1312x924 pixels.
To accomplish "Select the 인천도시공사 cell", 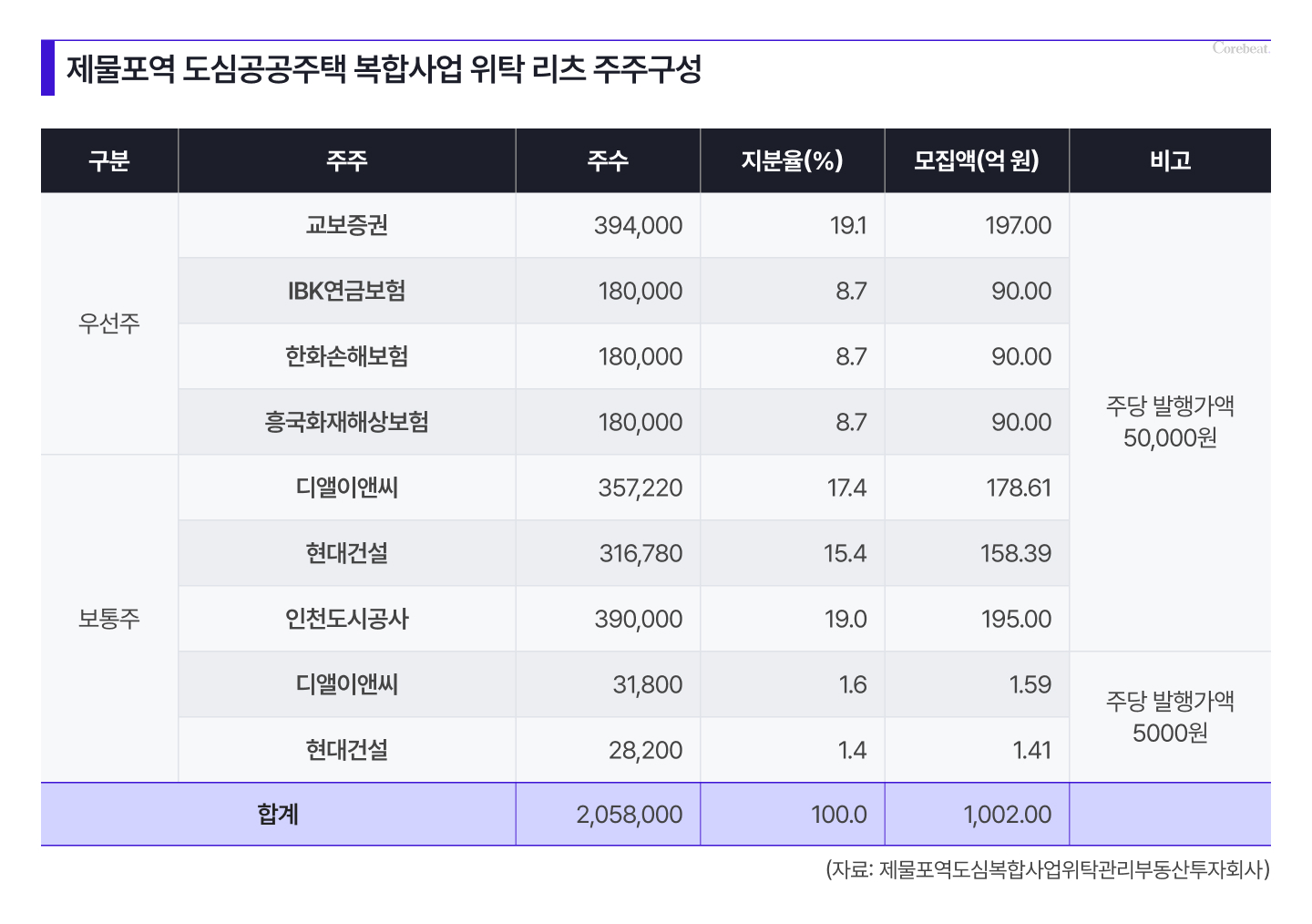I will click(x=346, y=619).
